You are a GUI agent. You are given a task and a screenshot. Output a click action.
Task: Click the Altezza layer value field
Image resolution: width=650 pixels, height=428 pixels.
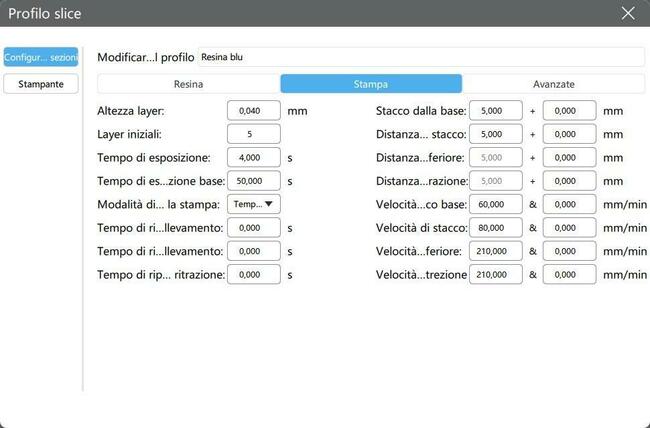pyautogui.click(x=254, y=110)
